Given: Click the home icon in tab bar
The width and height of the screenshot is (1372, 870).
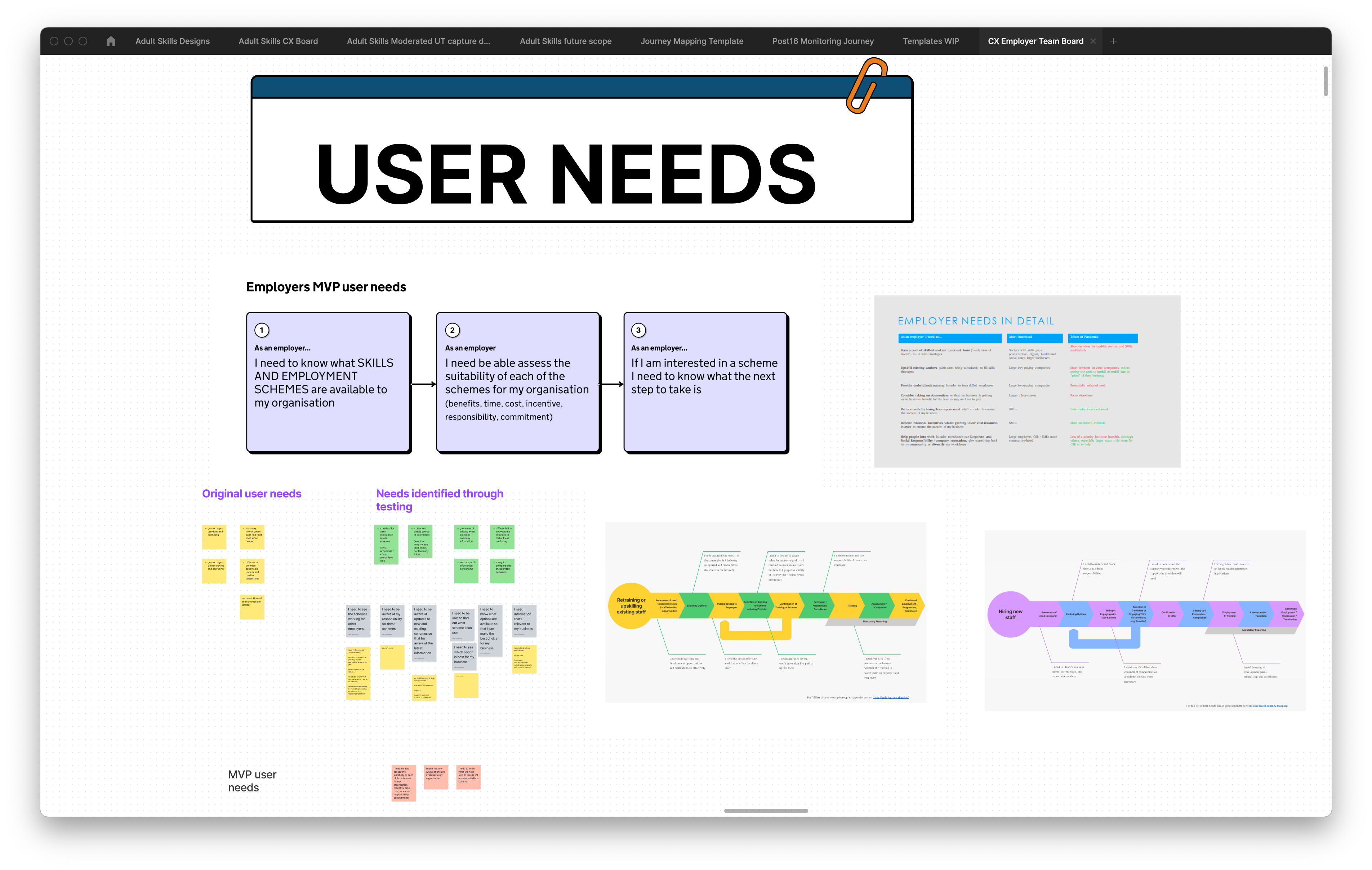Looking at the screenshot, I should 111,41.
